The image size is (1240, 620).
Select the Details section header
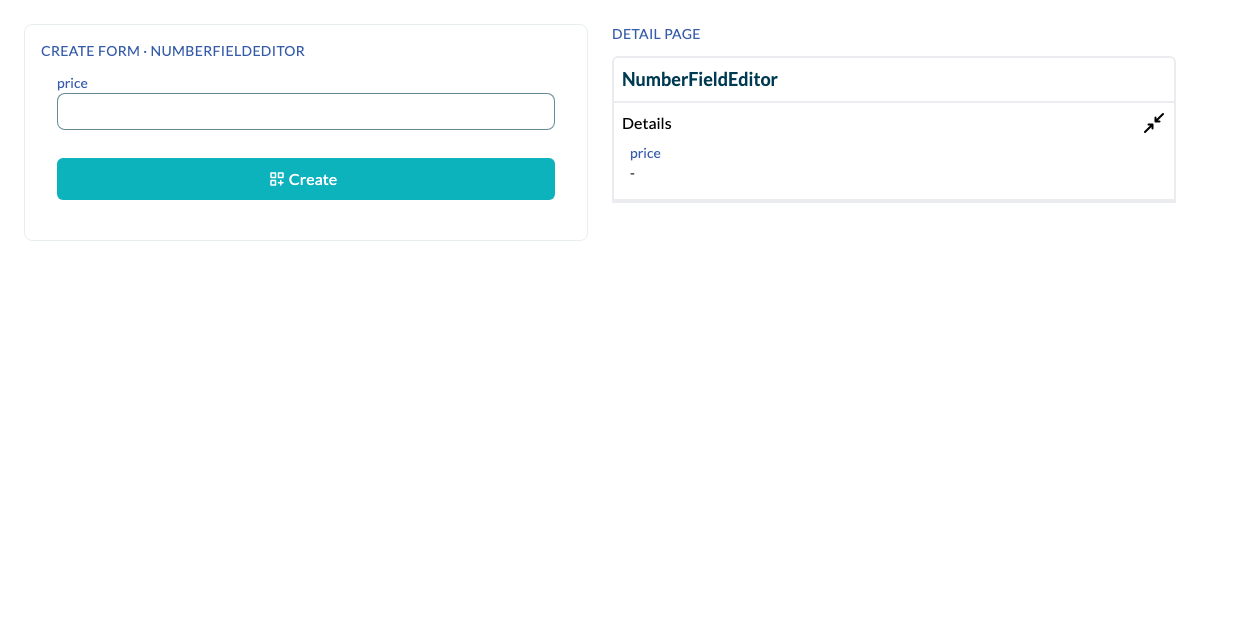[647, 123]
